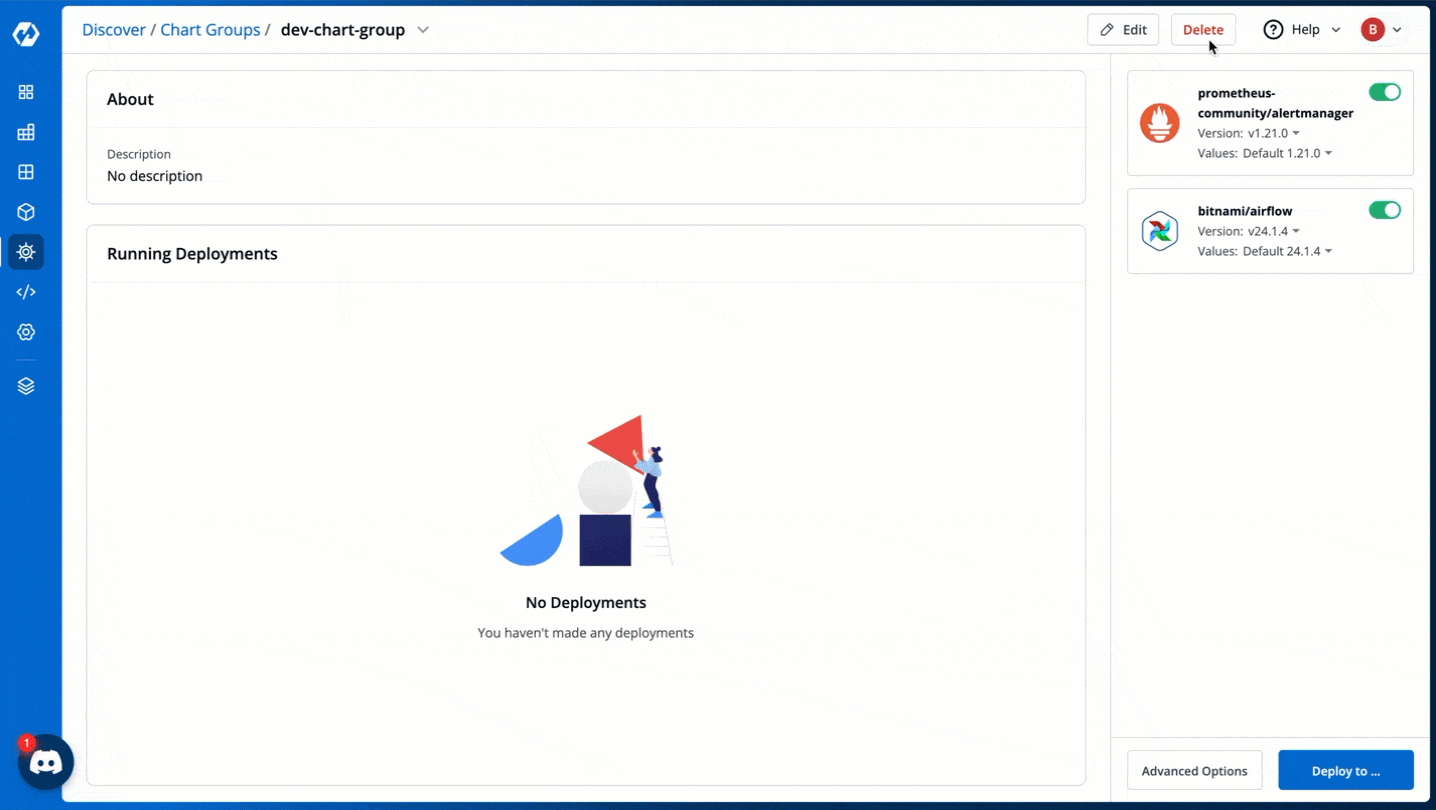Click the bitnami/airflow chart logo
1436x810 pixels.
[1159, 231]
